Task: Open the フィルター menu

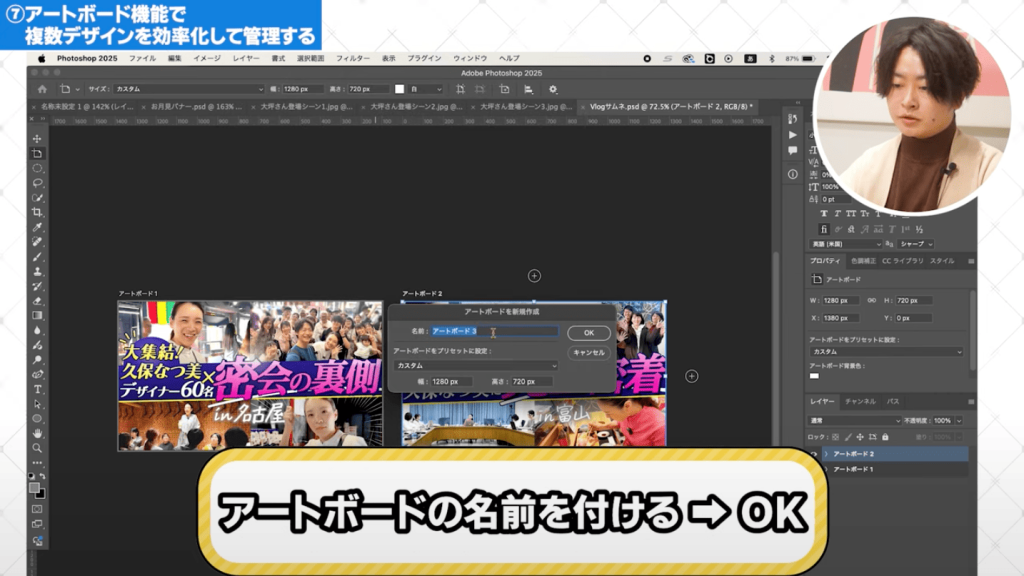Action: coord(353,58)
